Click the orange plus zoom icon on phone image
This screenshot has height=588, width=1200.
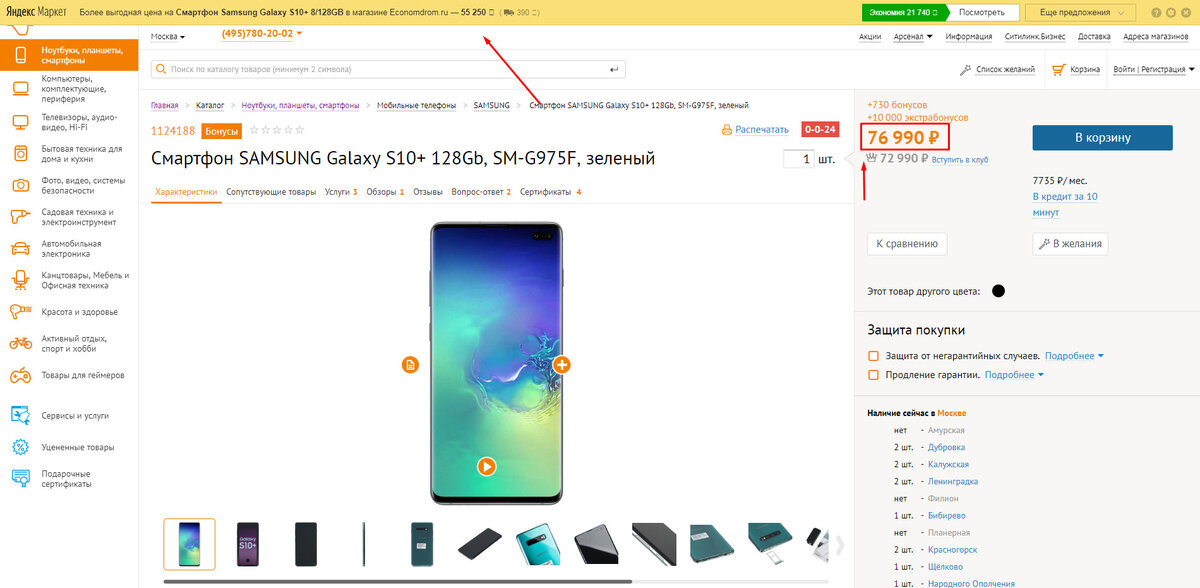(x=562, y=365)
